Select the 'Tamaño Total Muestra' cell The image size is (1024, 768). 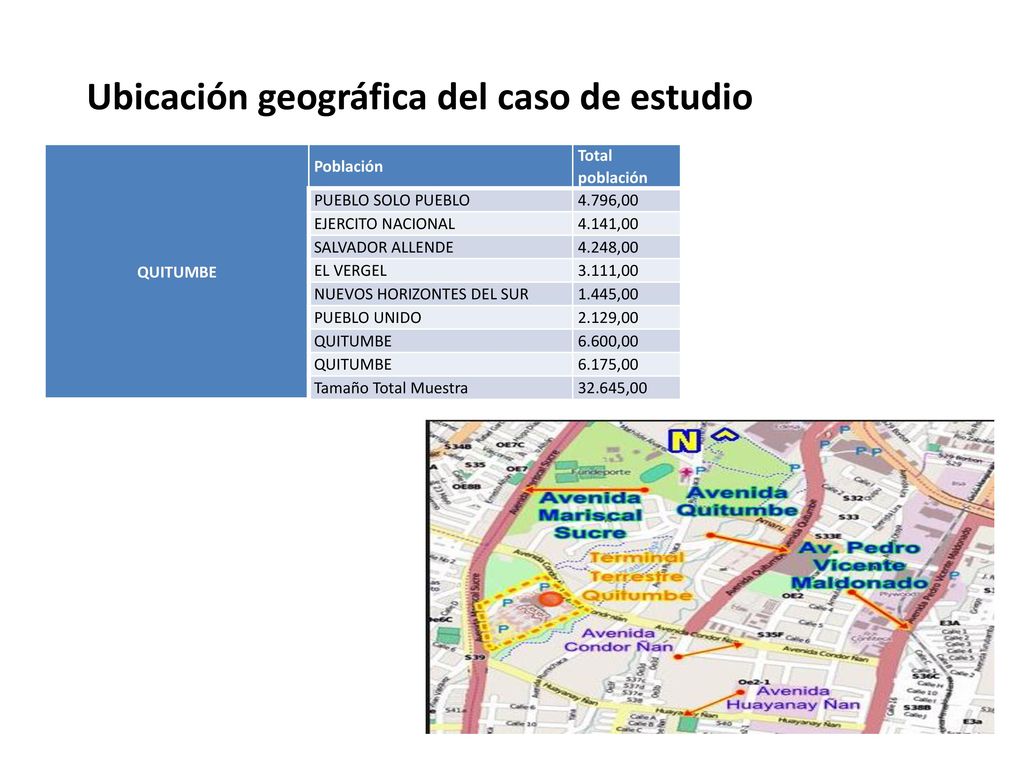coord(441,388)
